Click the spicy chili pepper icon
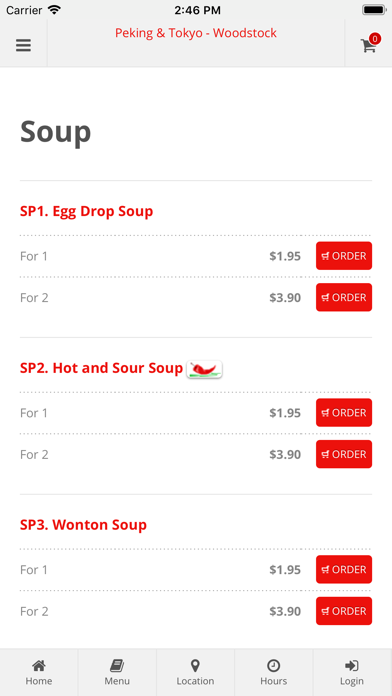 pyautogui.click(x=205, y=369)
